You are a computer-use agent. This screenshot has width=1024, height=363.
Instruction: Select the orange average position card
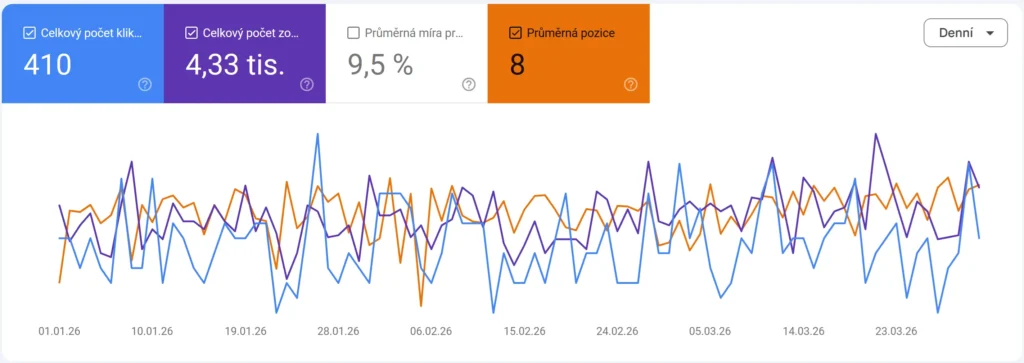[568, 54]
